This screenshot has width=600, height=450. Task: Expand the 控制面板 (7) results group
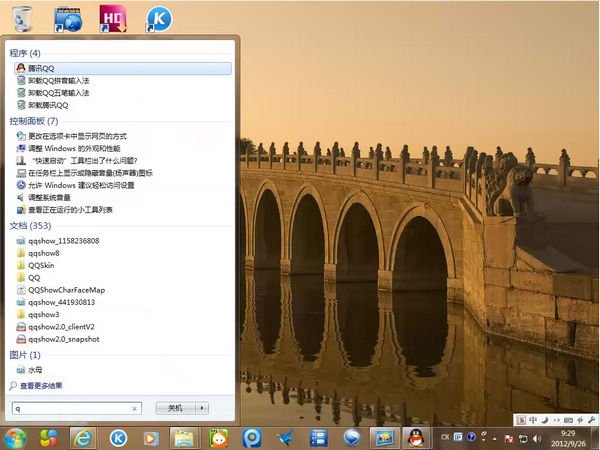coord(33,121)
